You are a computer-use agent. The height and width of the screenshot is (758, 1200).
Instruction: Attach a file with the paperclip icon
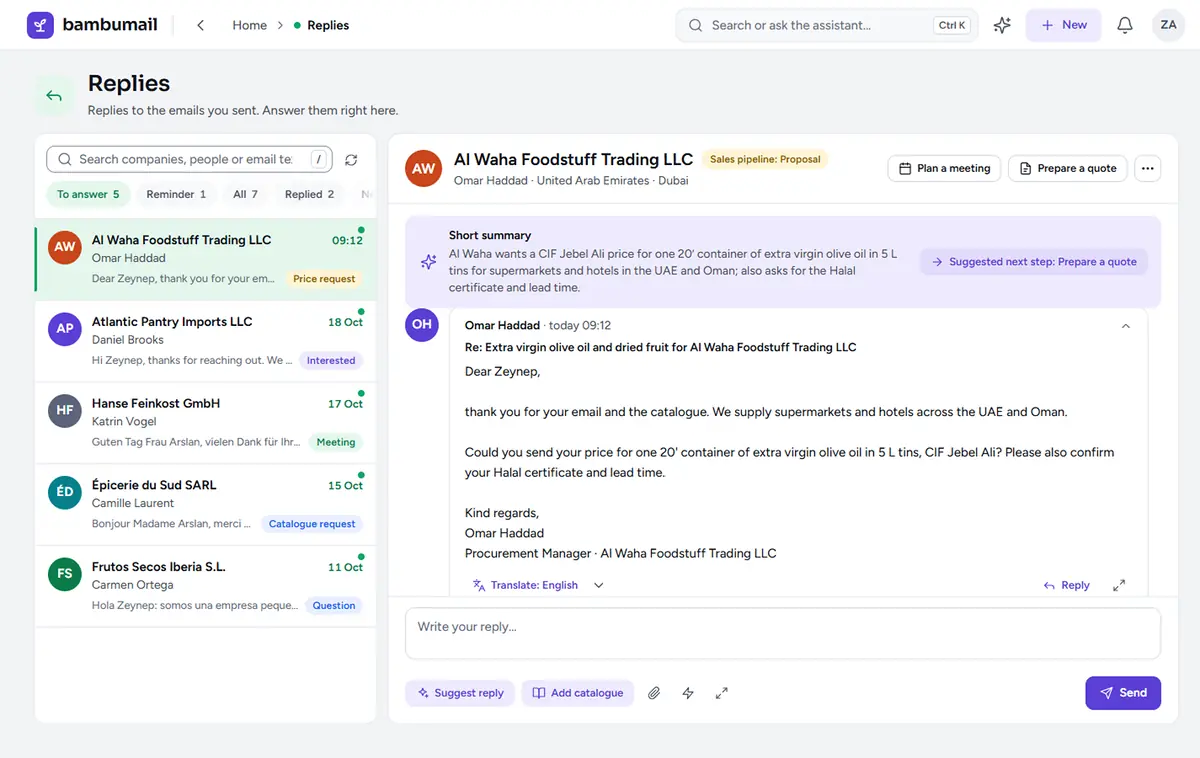click(654, 693)
